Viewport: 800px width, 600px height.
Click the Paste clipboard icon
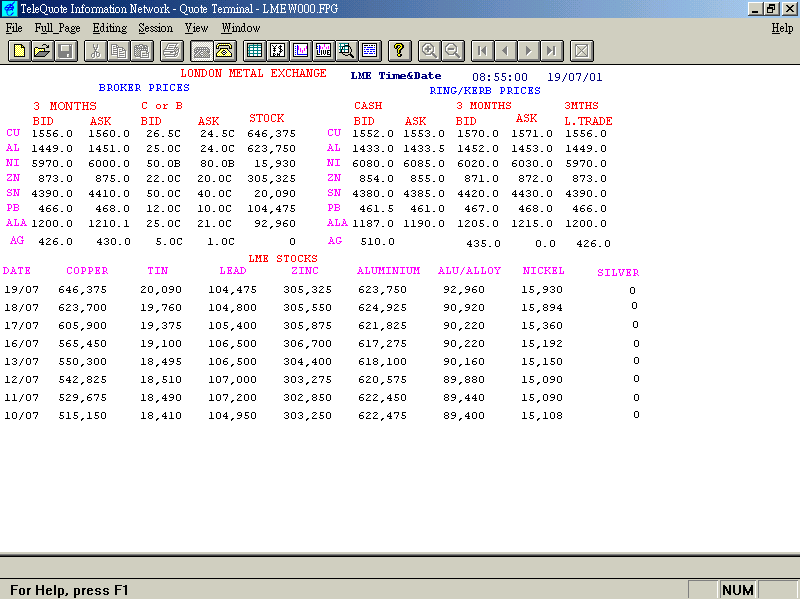[x=141, y=51]
